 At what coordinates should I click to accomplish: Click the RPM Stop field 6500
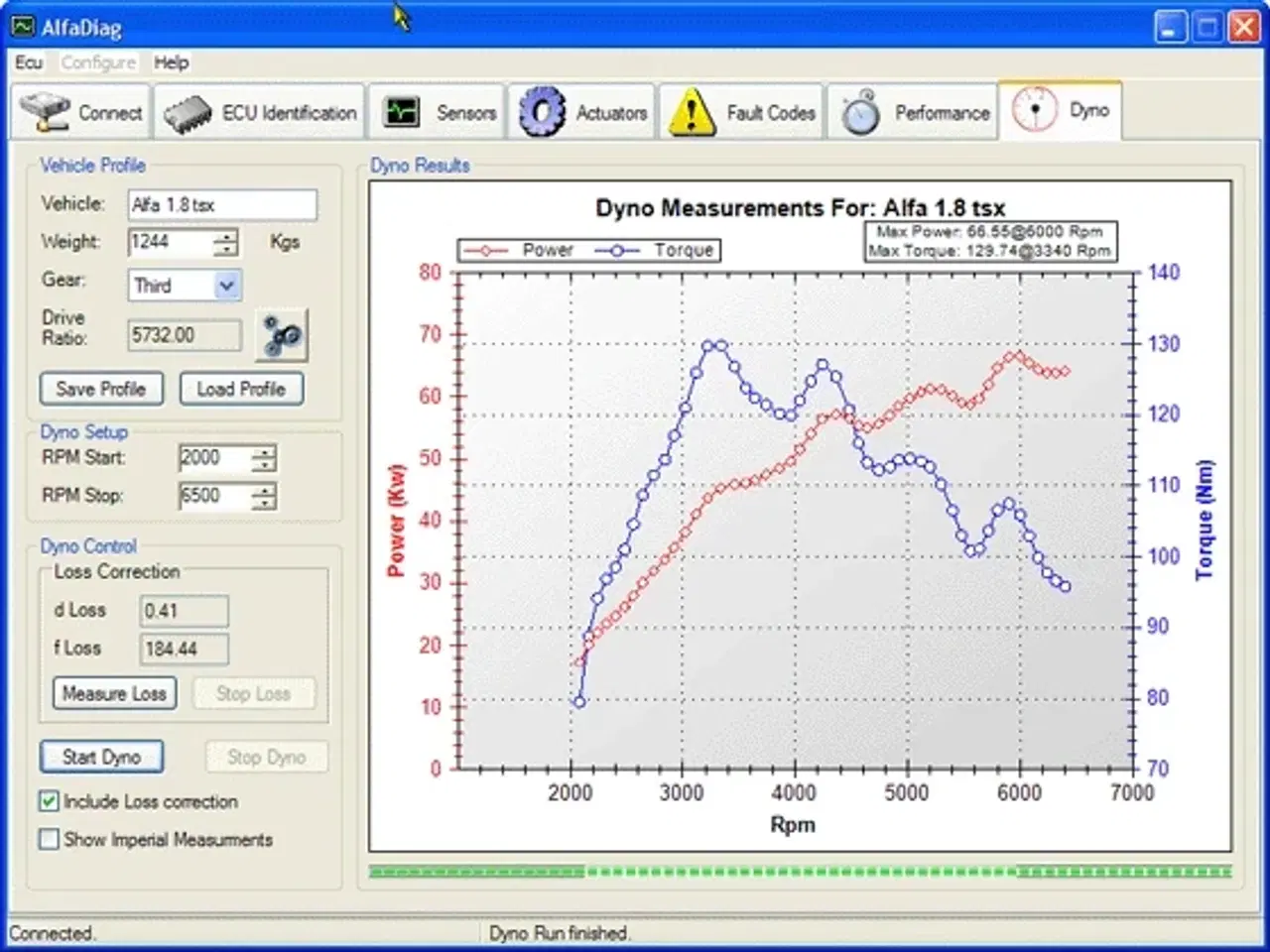215,496
